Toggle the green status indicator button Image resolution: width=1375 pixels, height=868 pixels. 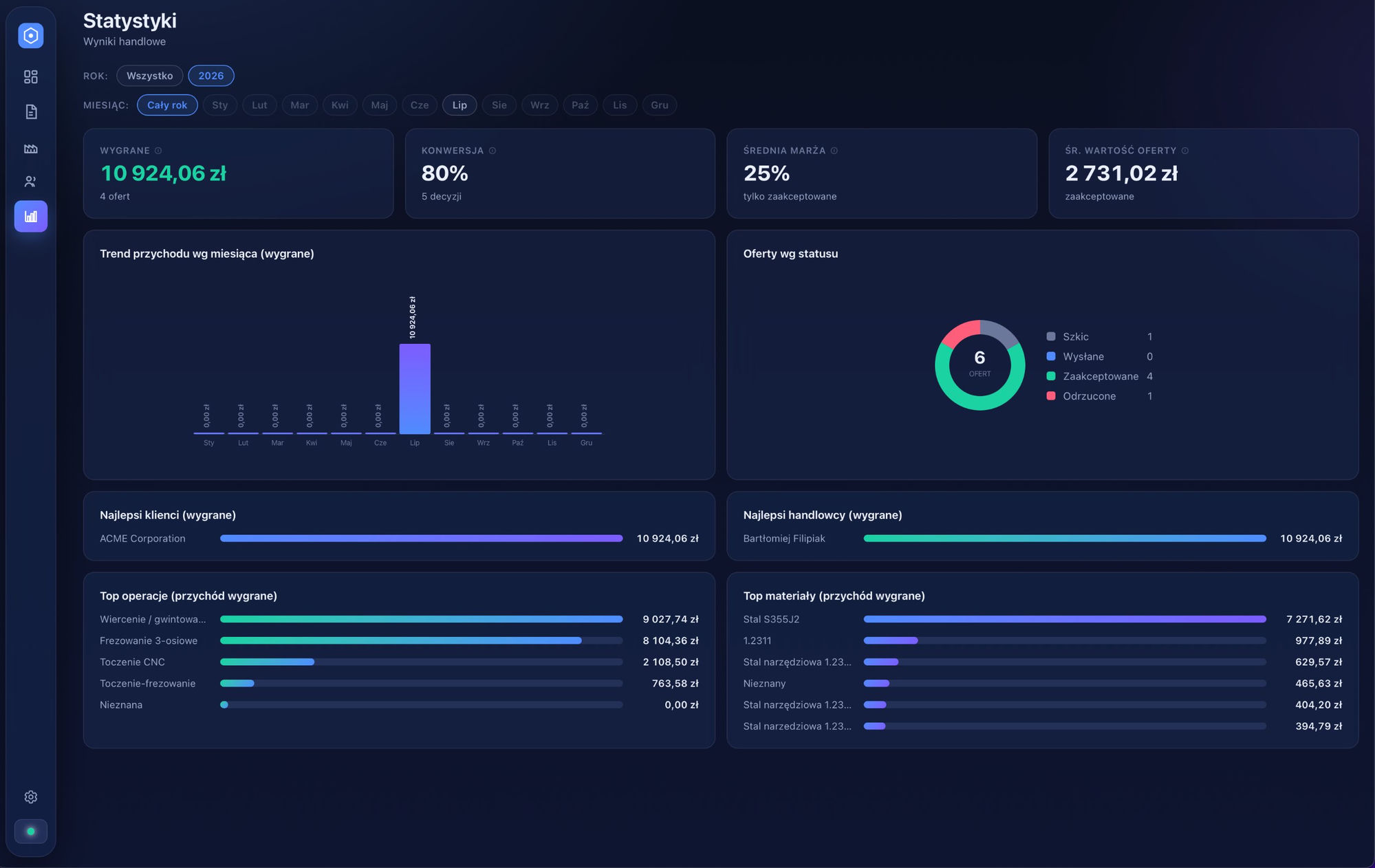(30, 831)
